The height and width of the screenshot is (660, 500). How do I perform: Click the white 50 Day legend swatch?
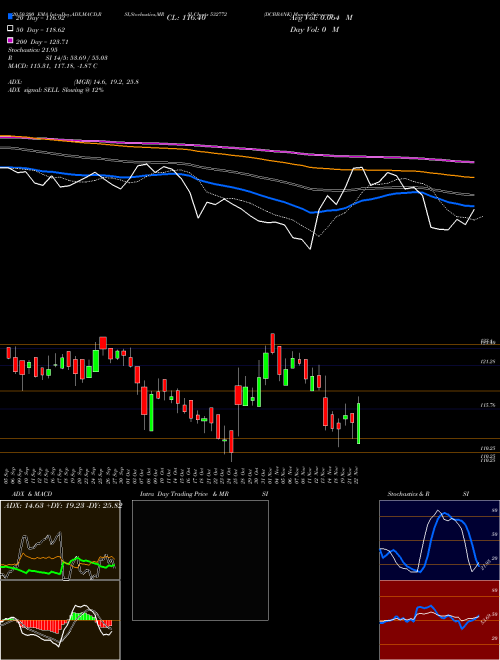(10, 29)
